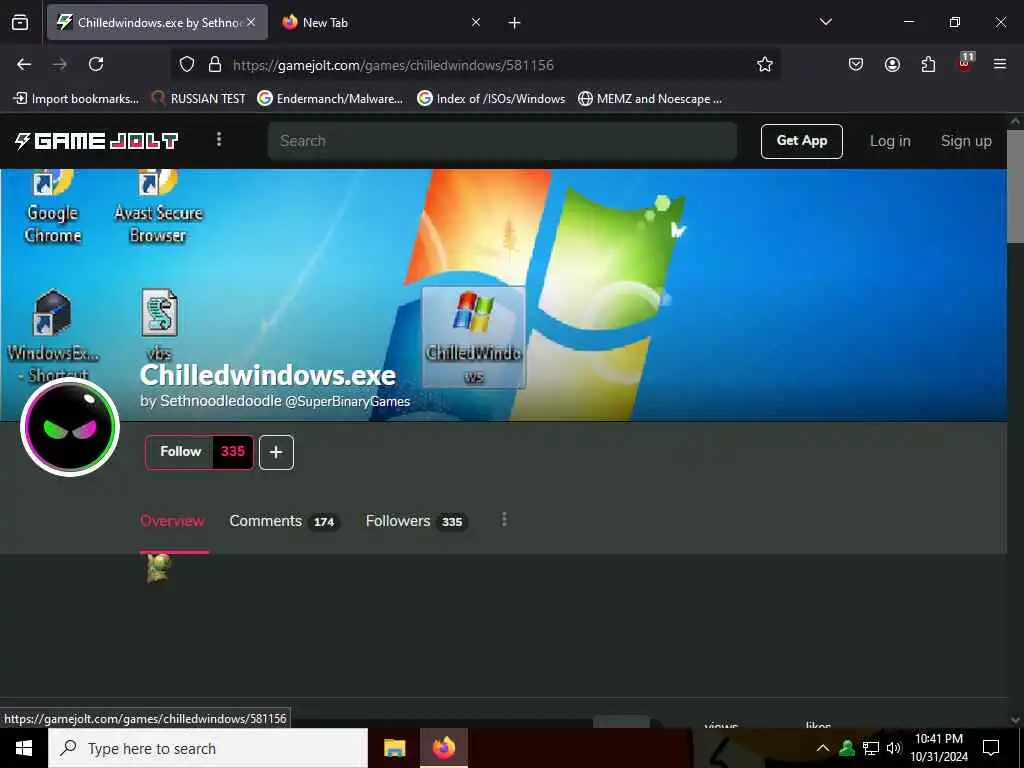The image size is (1024, 768).
Task: Open the Firefox hamburger menu
Action: (1000, 64)
